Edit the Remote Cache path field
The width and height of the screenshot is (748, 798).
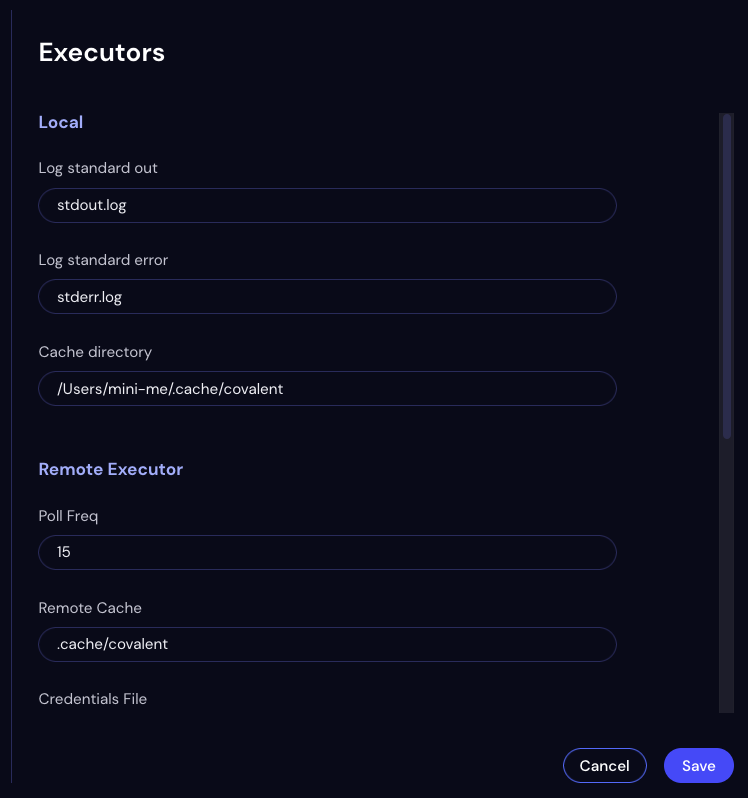(x=328, y=644)
